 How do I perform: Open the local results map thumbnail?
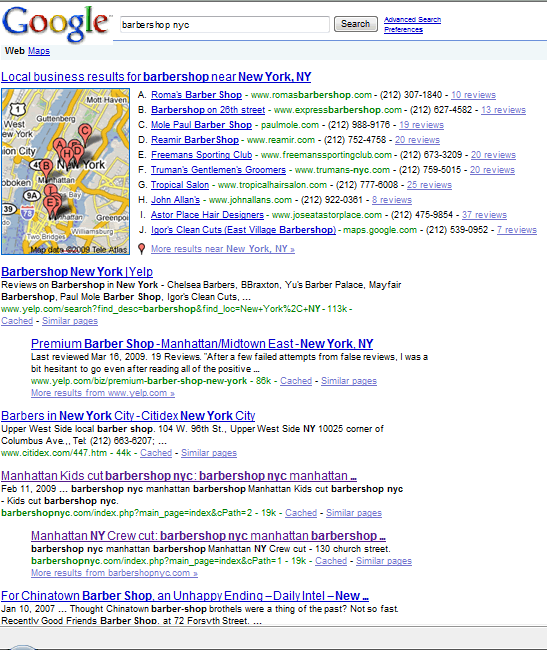(x=65, y=172)
